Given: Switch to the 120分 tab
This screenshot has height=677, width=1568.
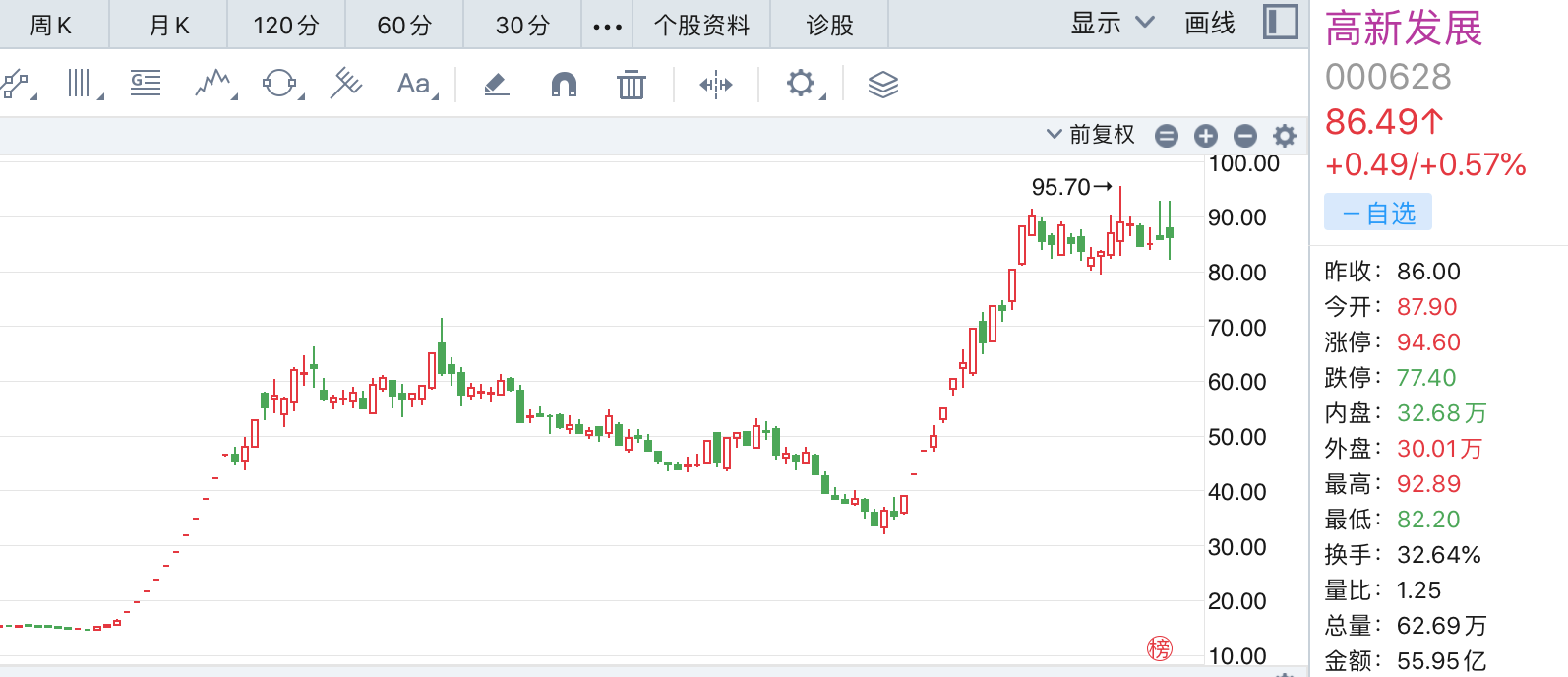Looking at the screenshot, I should point(286,26).
